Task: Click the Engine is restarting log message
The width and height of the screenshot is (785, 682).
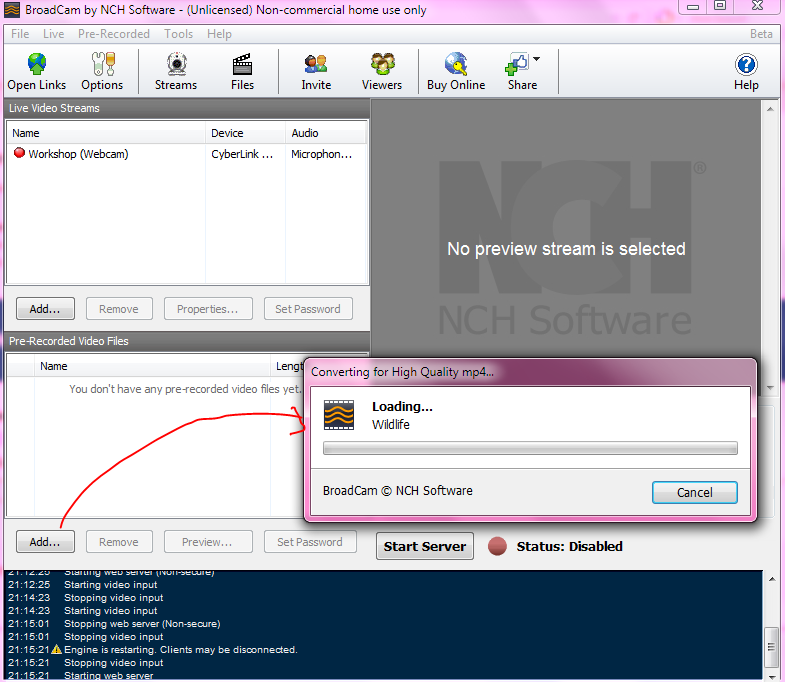Action: pos(181,649)
